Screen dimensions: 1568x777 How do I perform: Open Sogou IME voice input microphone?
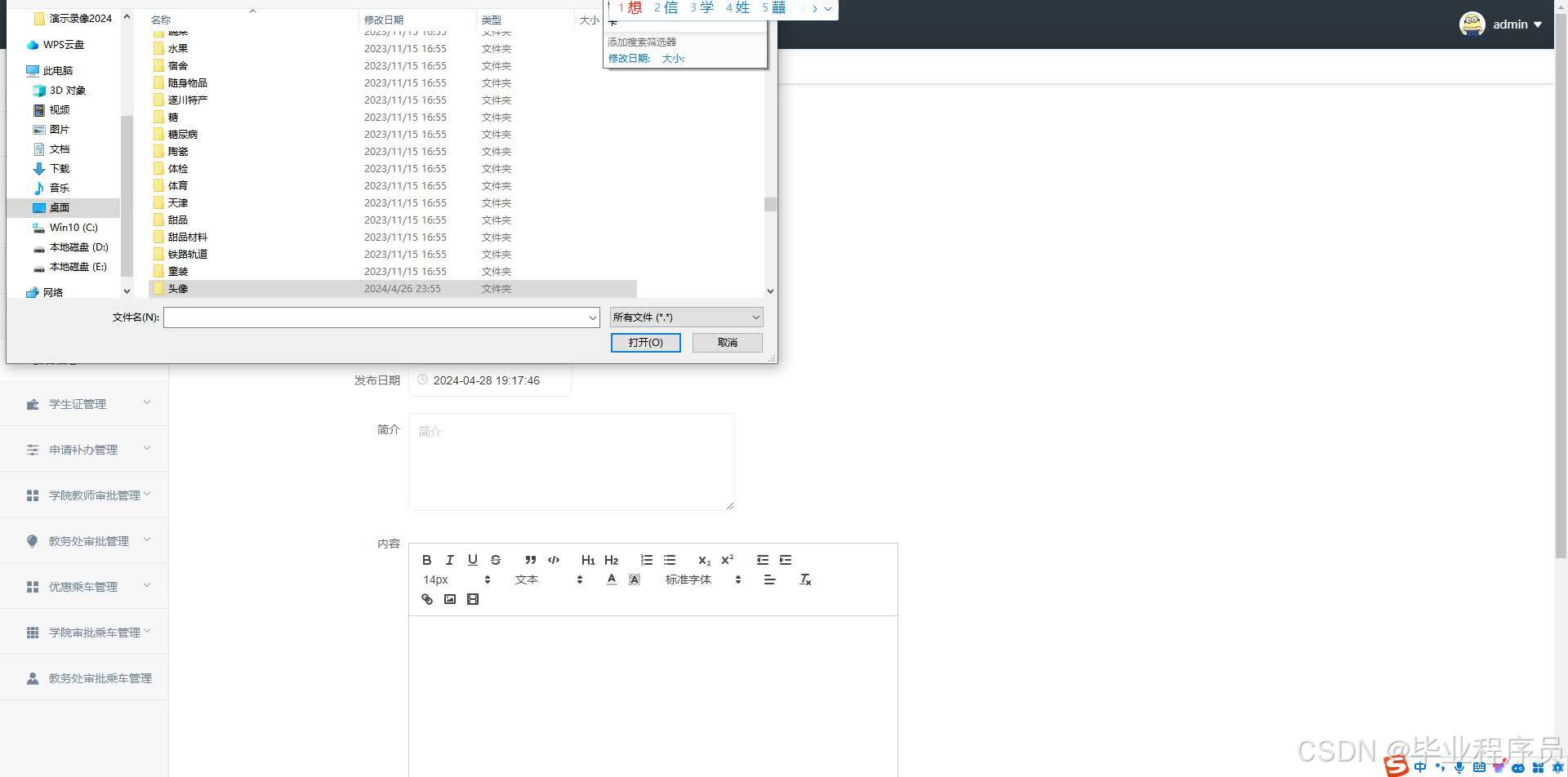tap(1459, 767)
